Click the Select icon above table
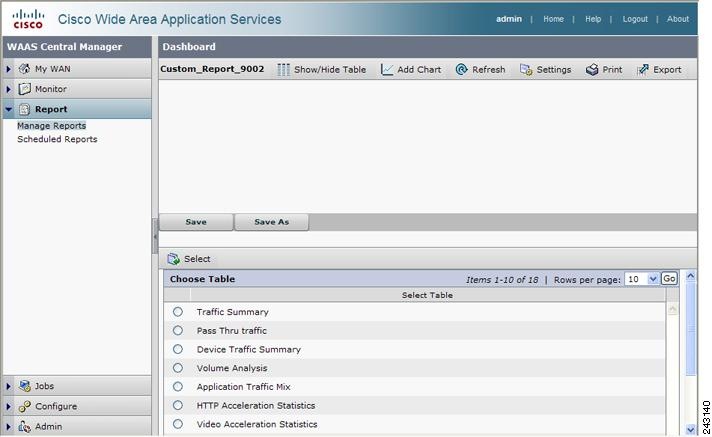Screen dimensions: 712x437 coord(173,259)
